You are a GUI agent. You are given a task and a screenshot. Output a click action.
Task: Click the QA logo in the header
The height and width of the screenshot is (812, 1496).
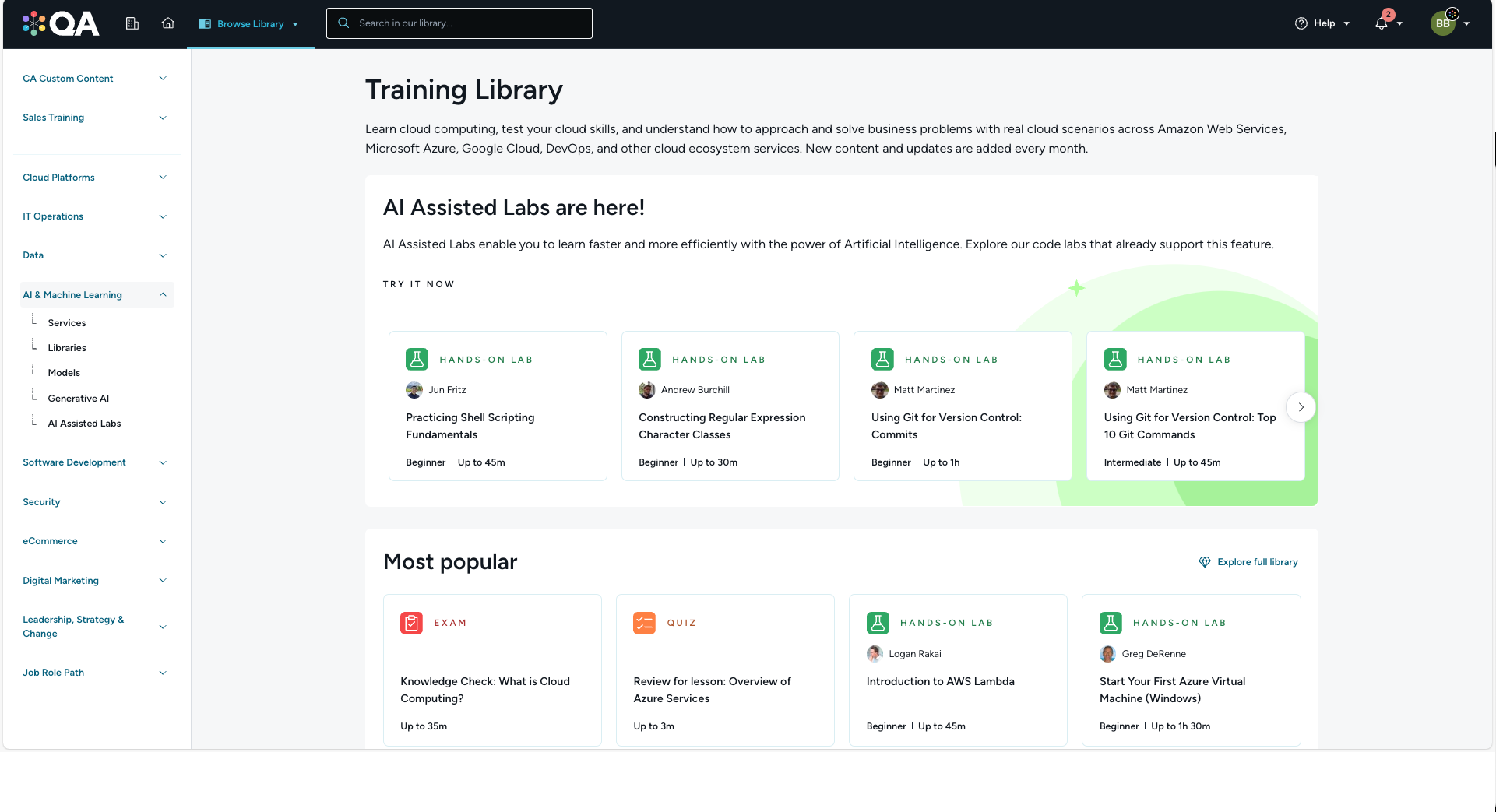[x=61, y=23]
